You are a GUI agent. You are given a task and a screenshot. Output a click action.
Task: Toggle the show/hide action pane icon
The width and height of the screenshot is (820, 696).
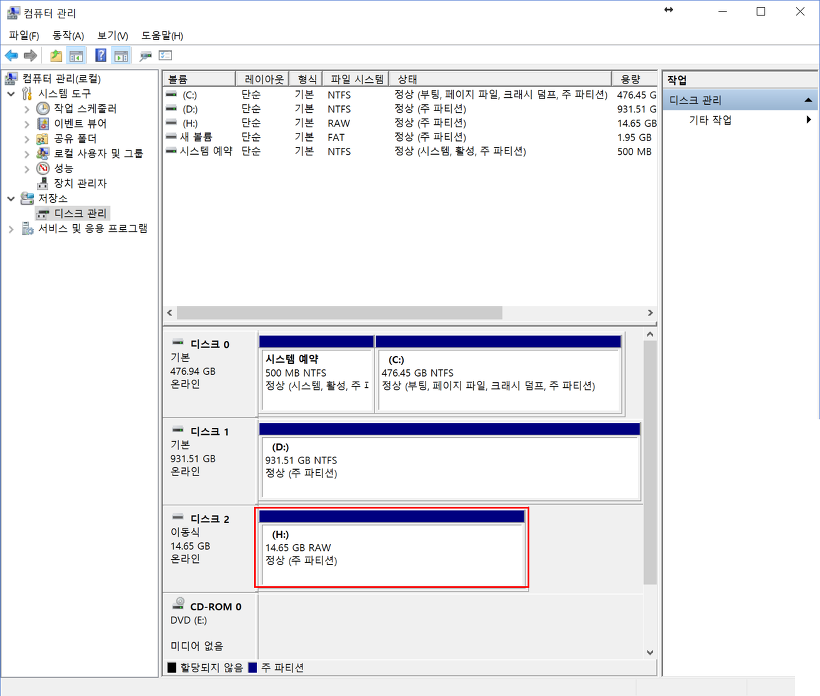point(121,55)
